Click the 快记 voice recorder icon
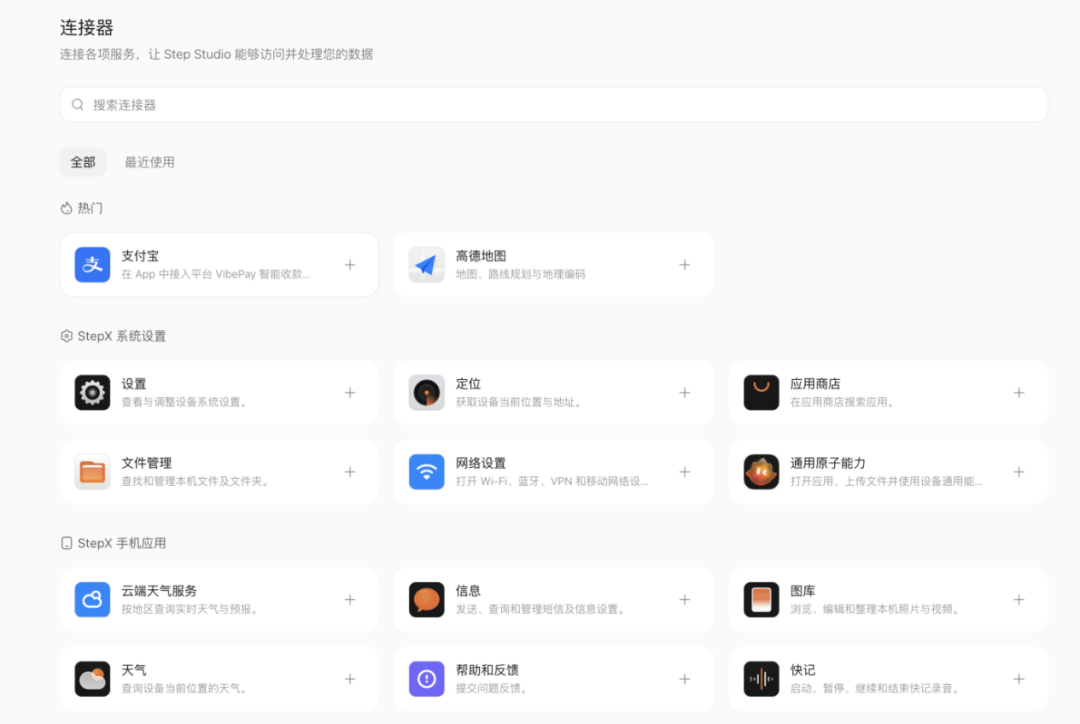 pos(761,679)
